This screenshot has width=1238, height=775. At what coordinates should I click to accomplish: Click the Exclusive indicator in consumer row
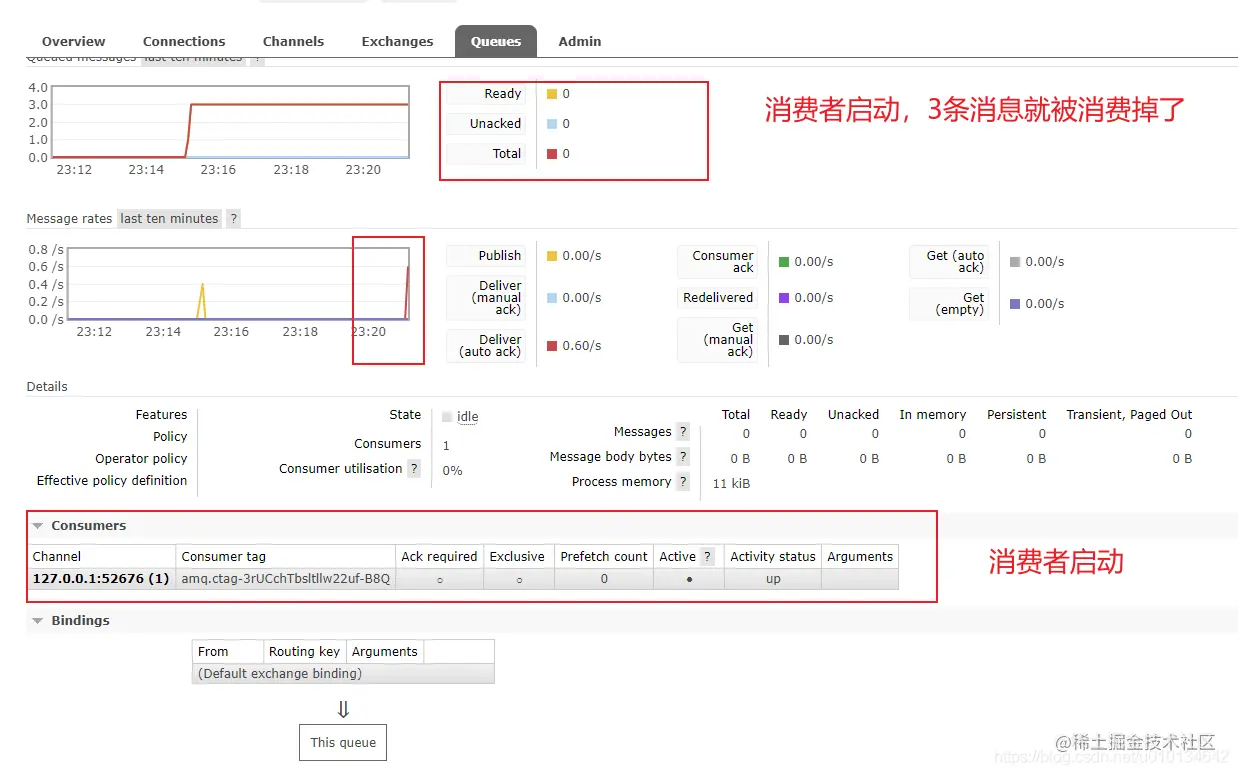(519, 579)
